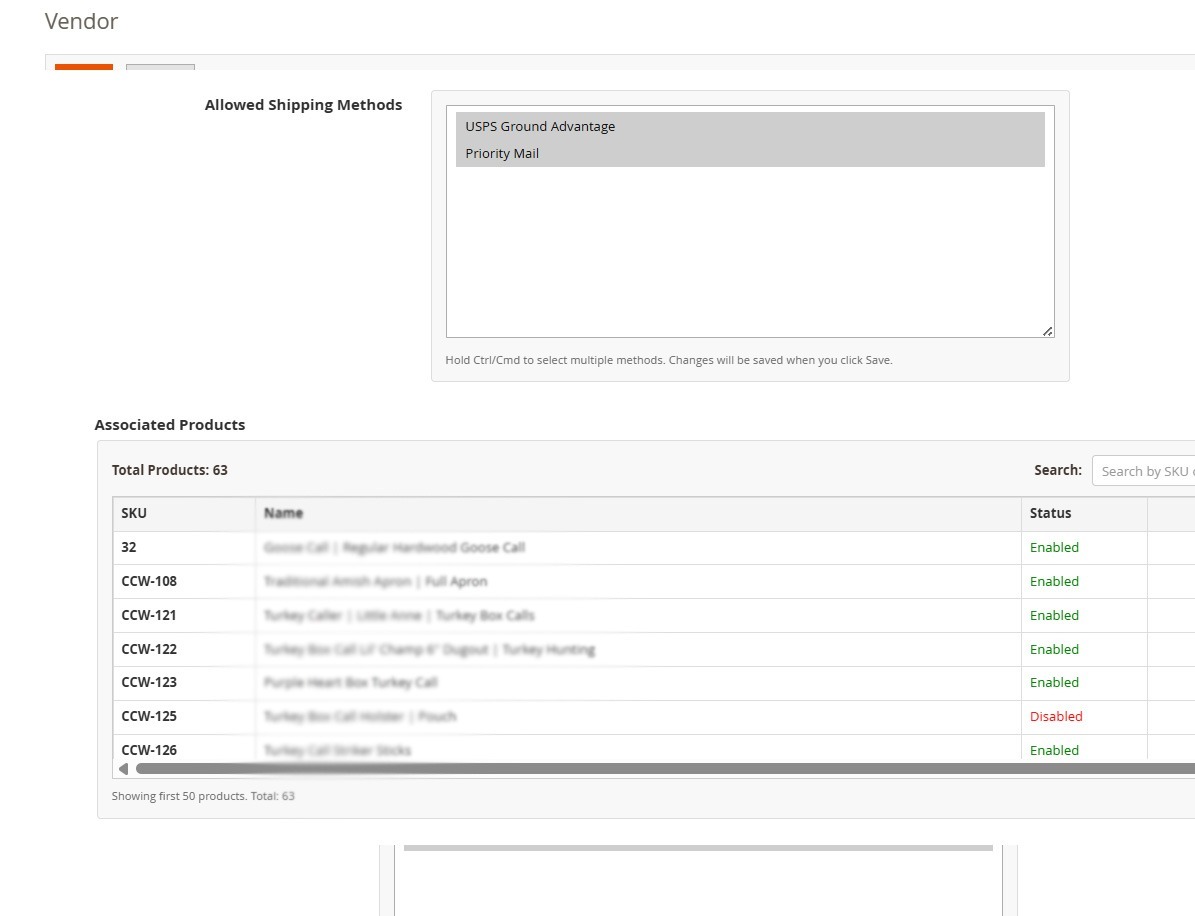
Task: Click the resize handle of the methods listbox
Action: [1049, 330]
